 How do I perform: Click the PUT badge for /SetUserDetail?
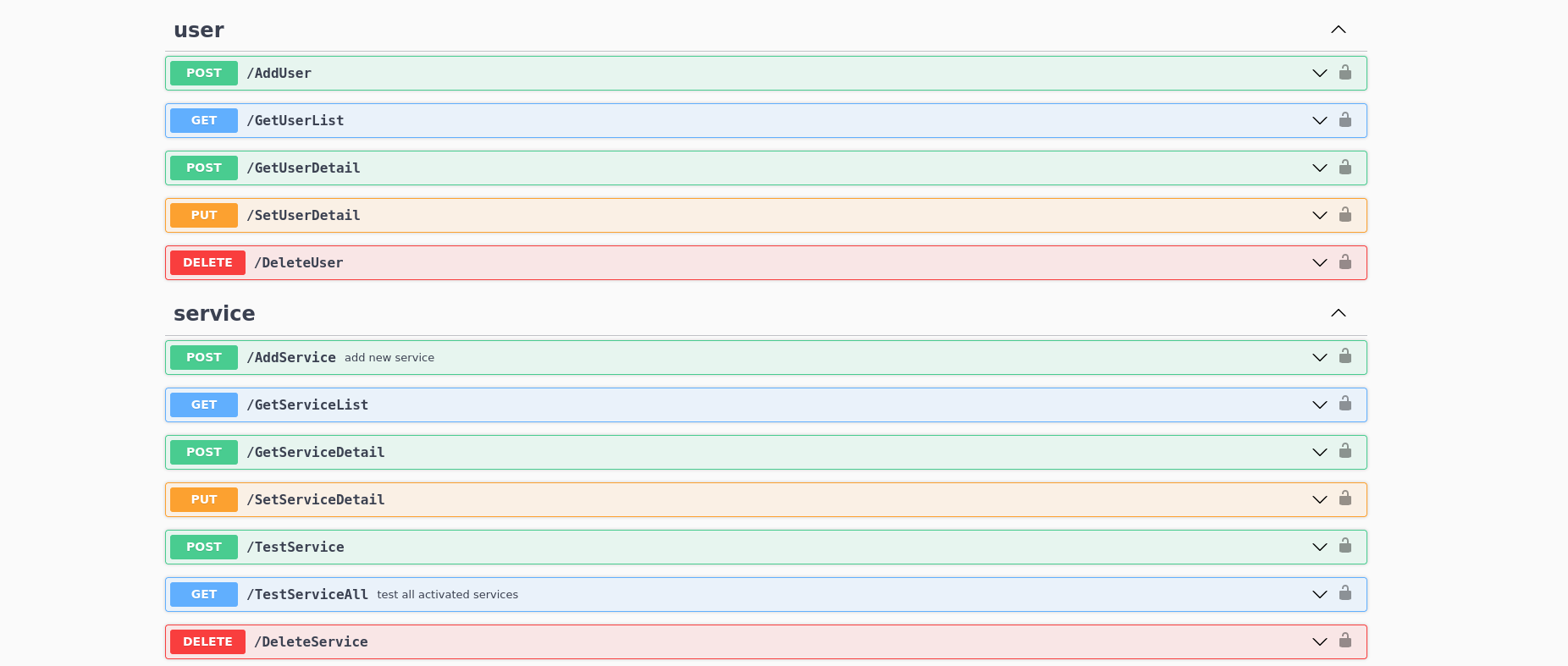(204, 216)
